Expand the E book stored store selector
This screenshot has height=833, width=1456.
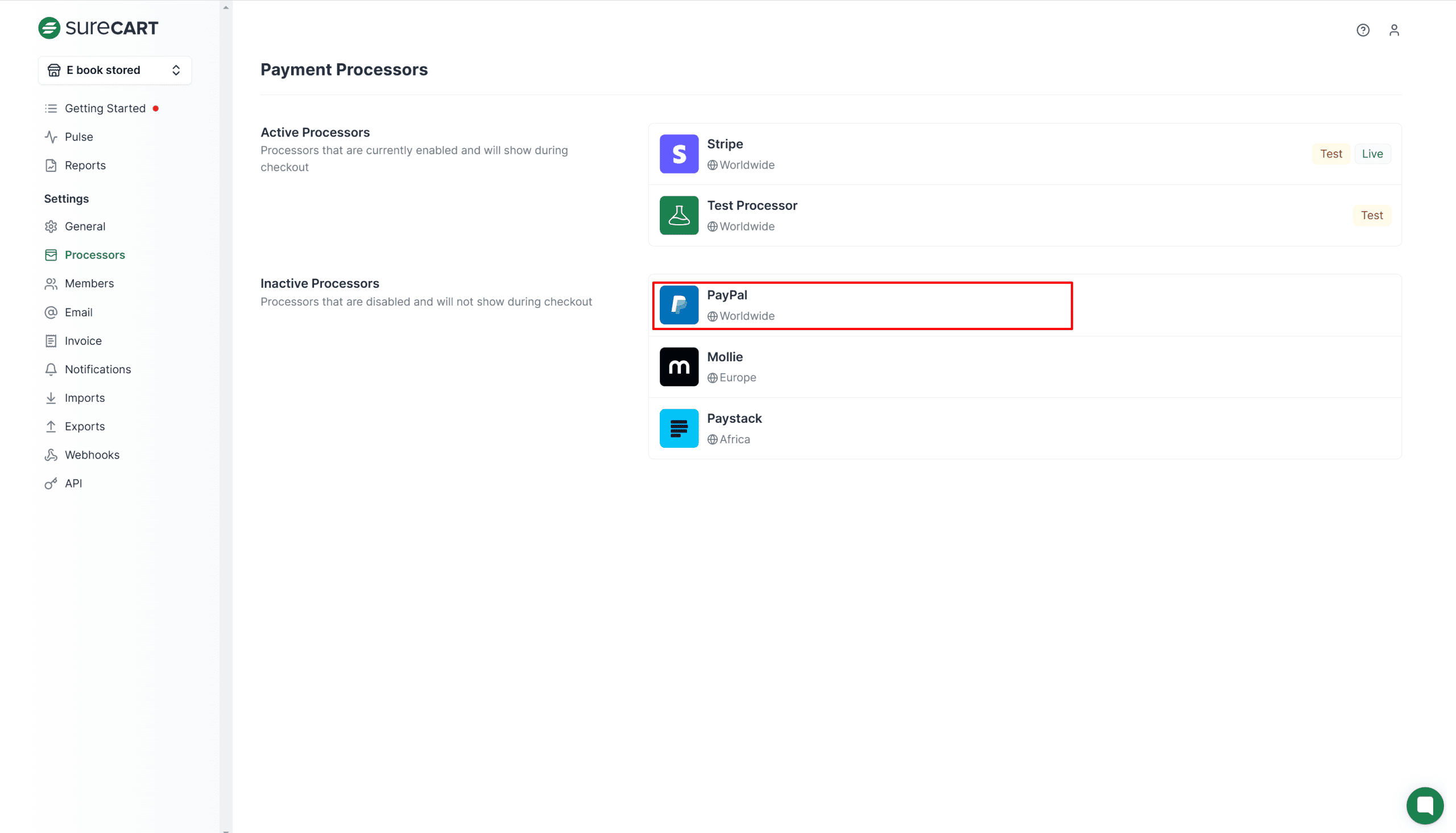103,70
